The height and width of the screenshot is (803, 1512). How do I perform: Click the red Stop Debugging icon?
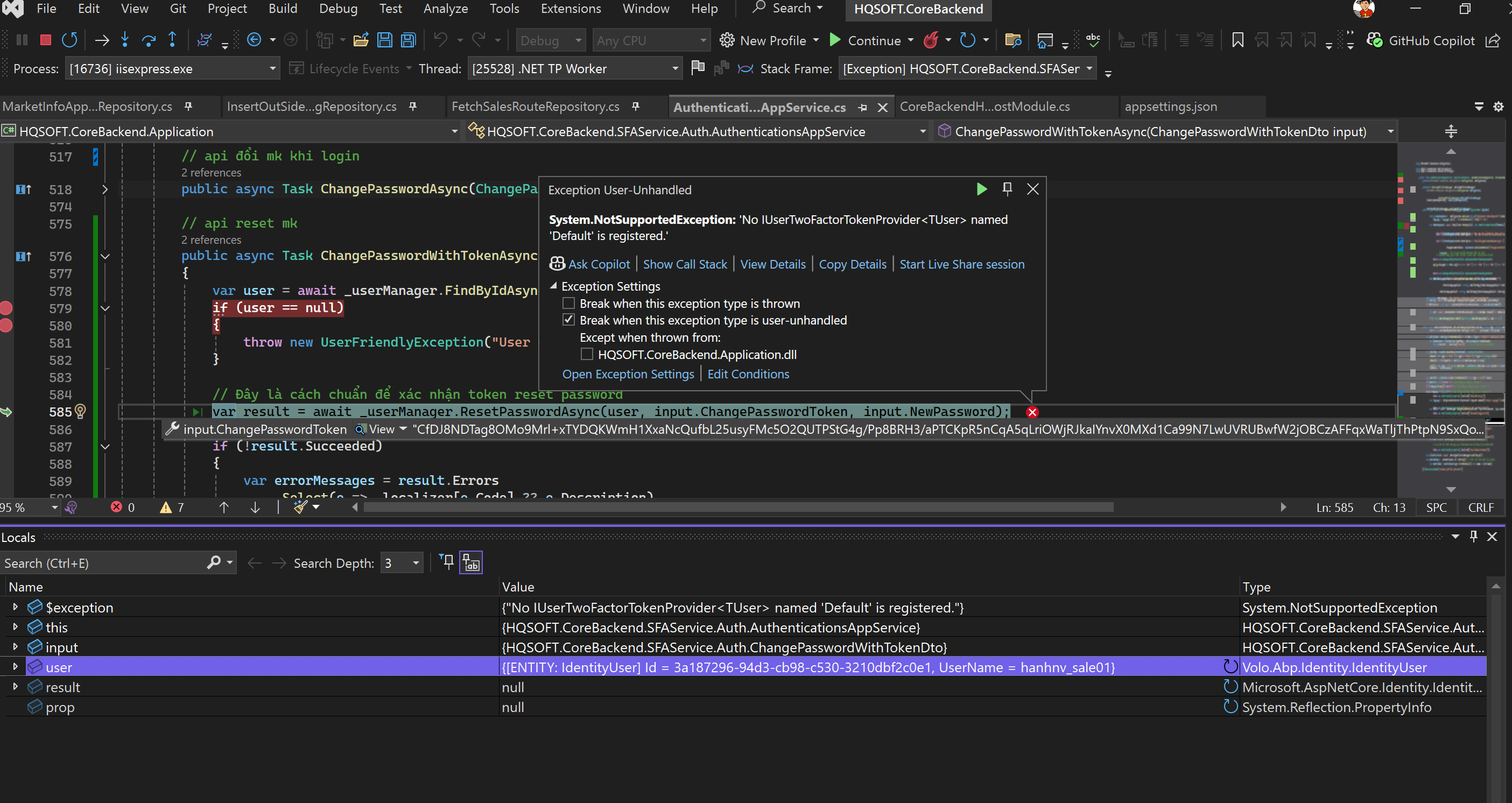[45, 40]
